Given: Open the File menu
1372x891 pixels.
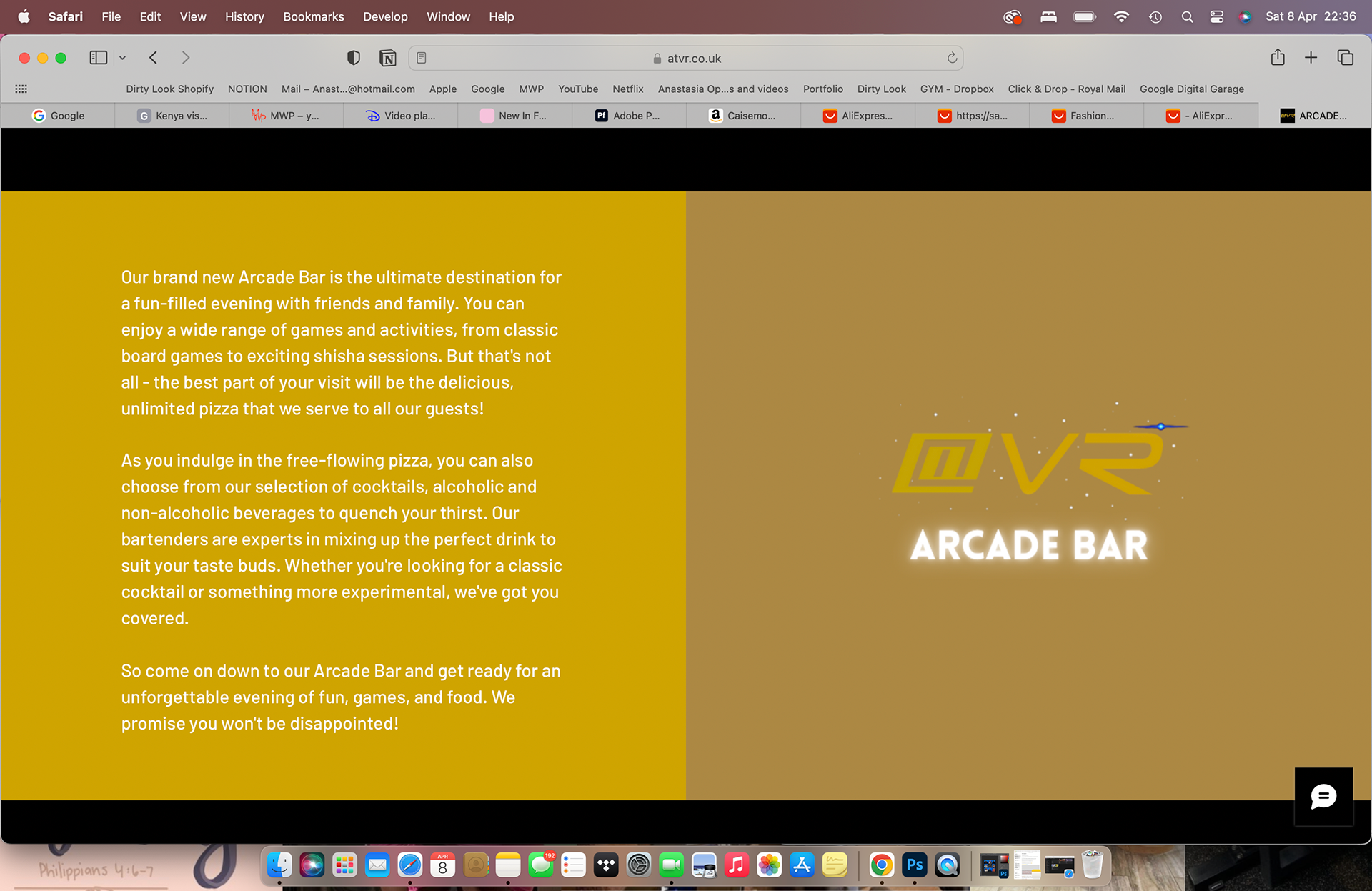Looking at the screenshot, I should click(x=111, y=16).
